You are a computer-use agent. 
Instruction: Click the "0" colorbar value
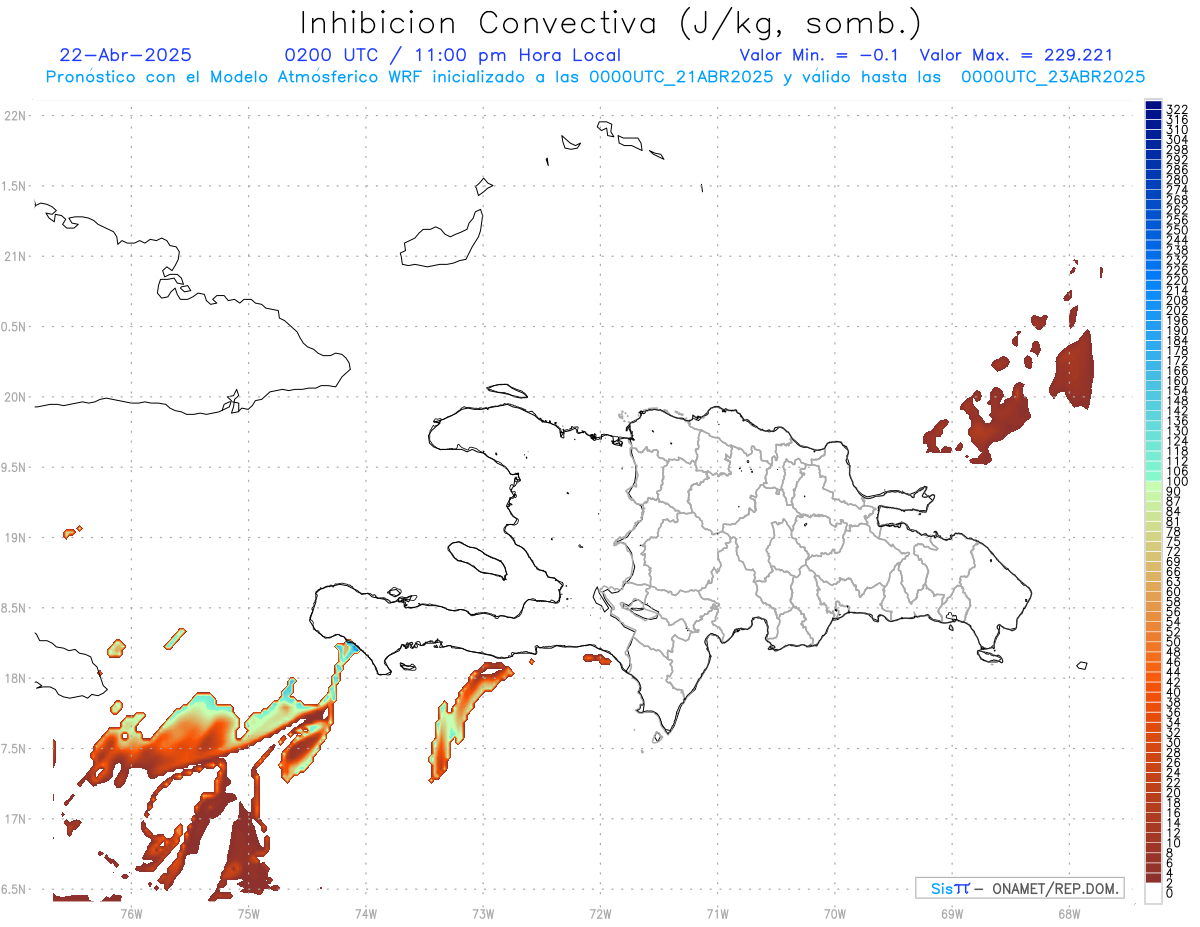pos(1170,893)
